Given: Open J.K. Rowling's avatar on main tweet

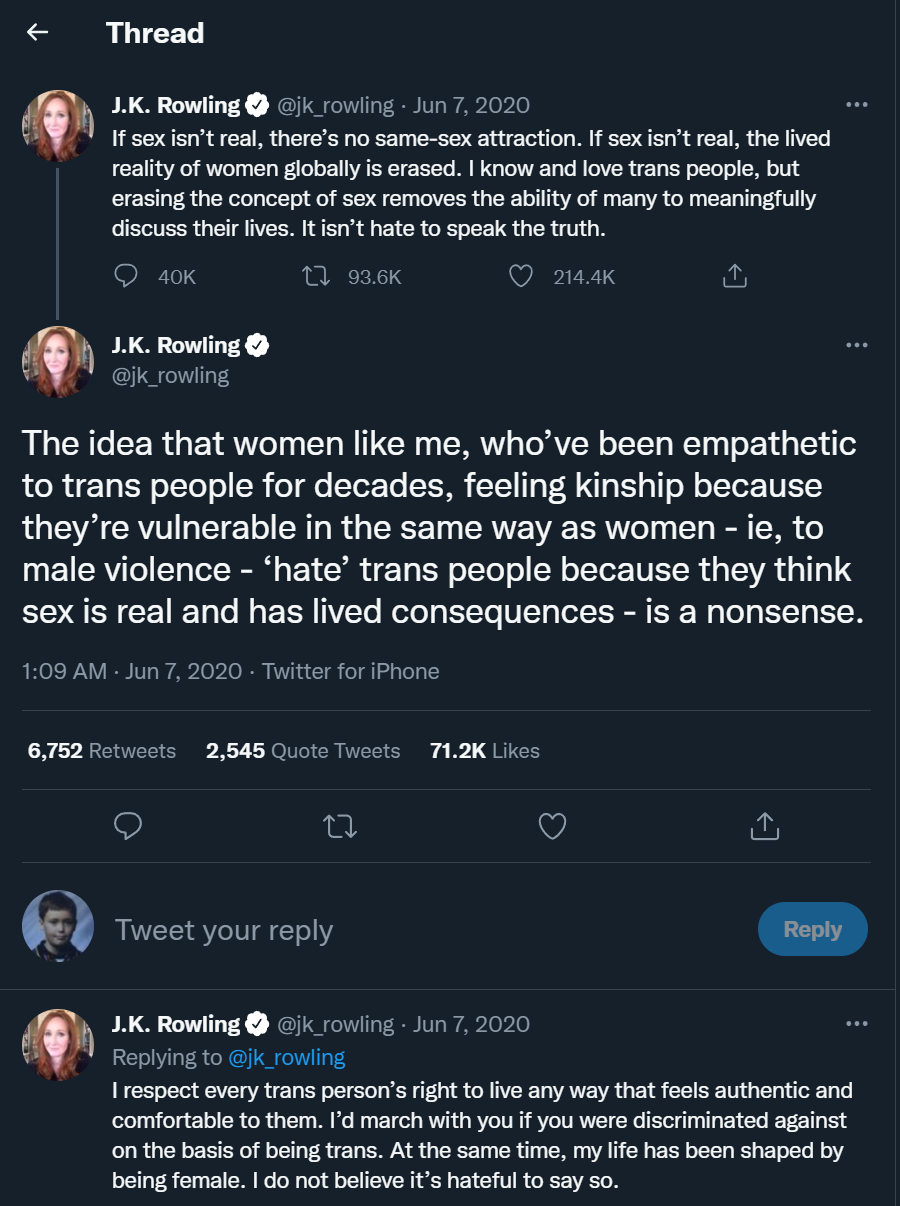Looking at the screenshot, I should (58, 362).
